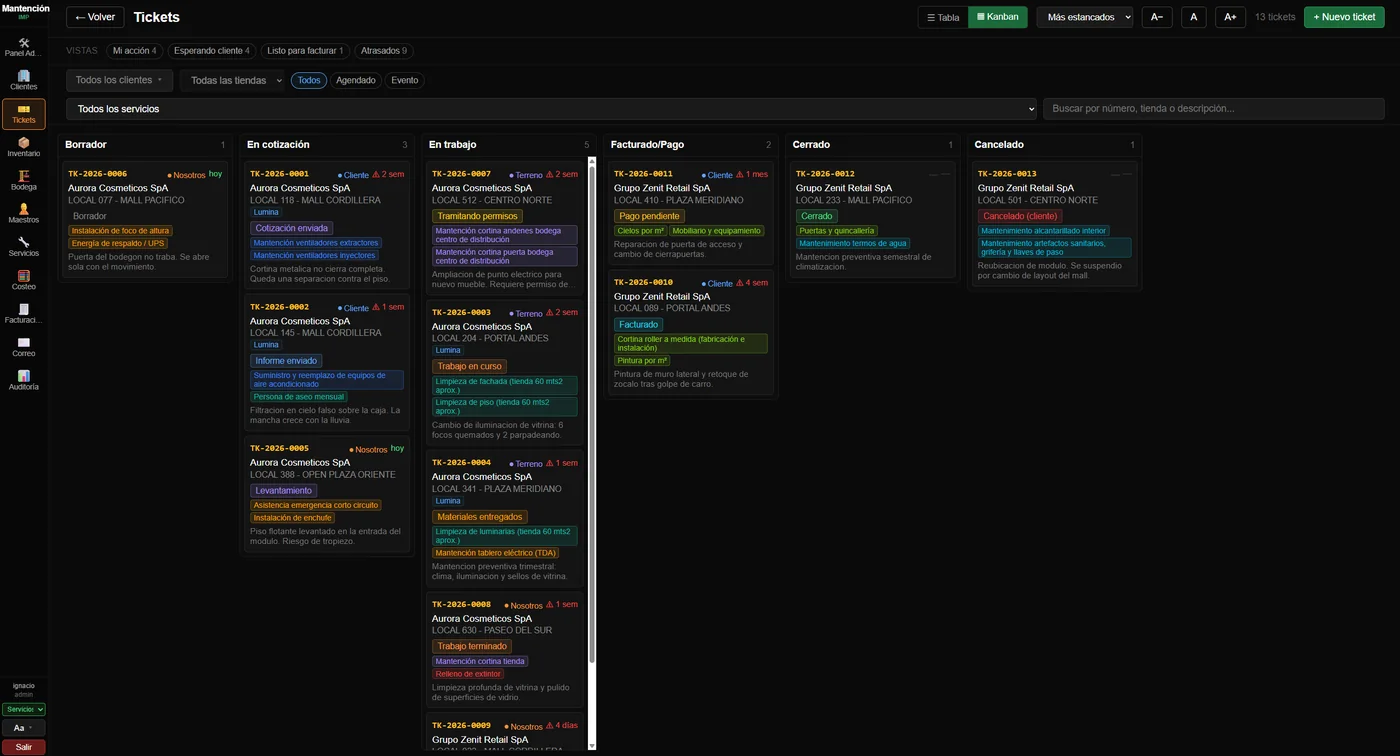Open the Más estancados sort dropdown
Screen dimensions: 1400x756
point(1085,17)
